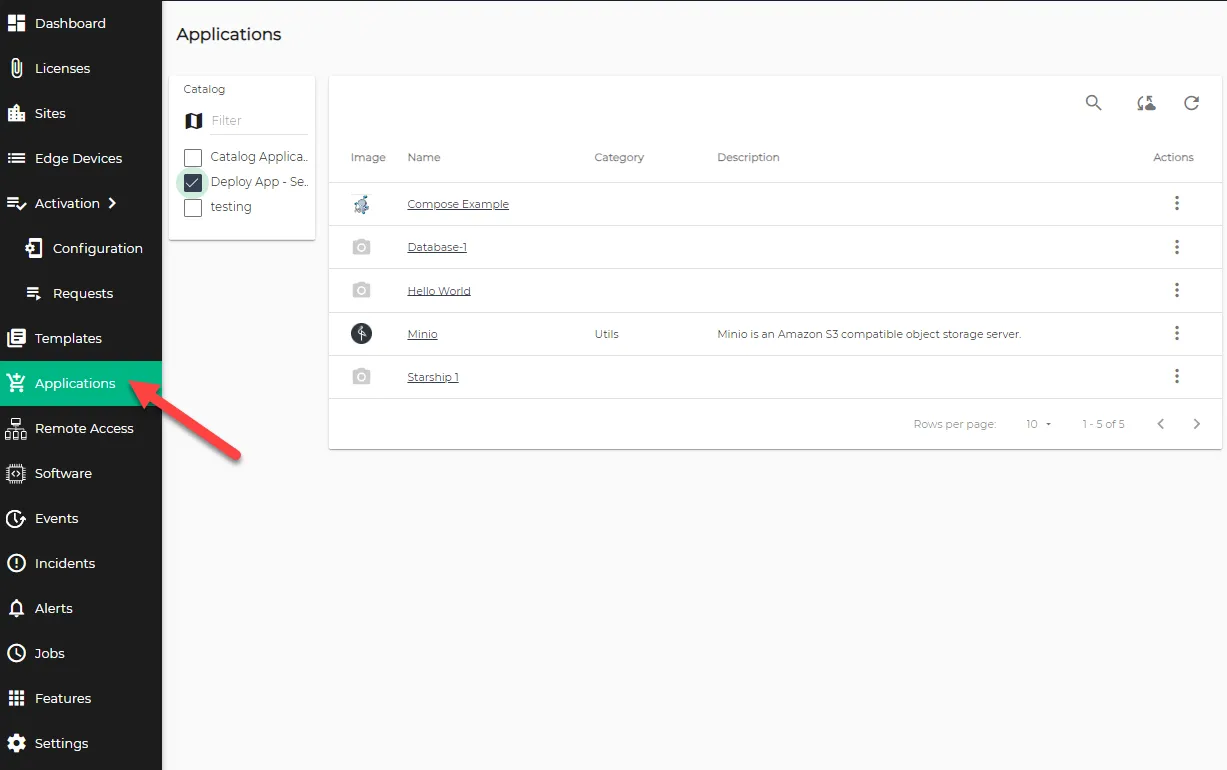Screen dimensions: 1227x770
Task: Click the catalog map icon beside Filter
Action: coord(194,121)
